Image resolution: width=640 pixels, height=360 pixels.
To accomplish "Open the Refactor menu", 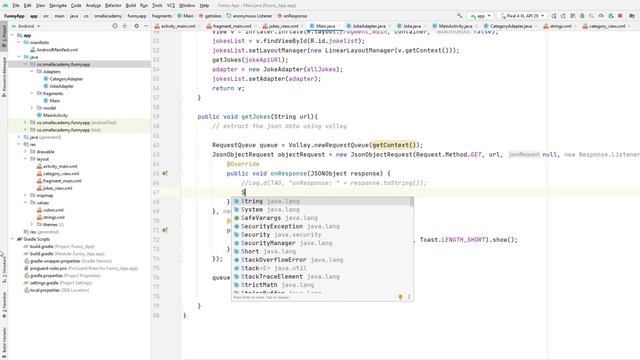I will pyautogui.click(x=113, y=6).
